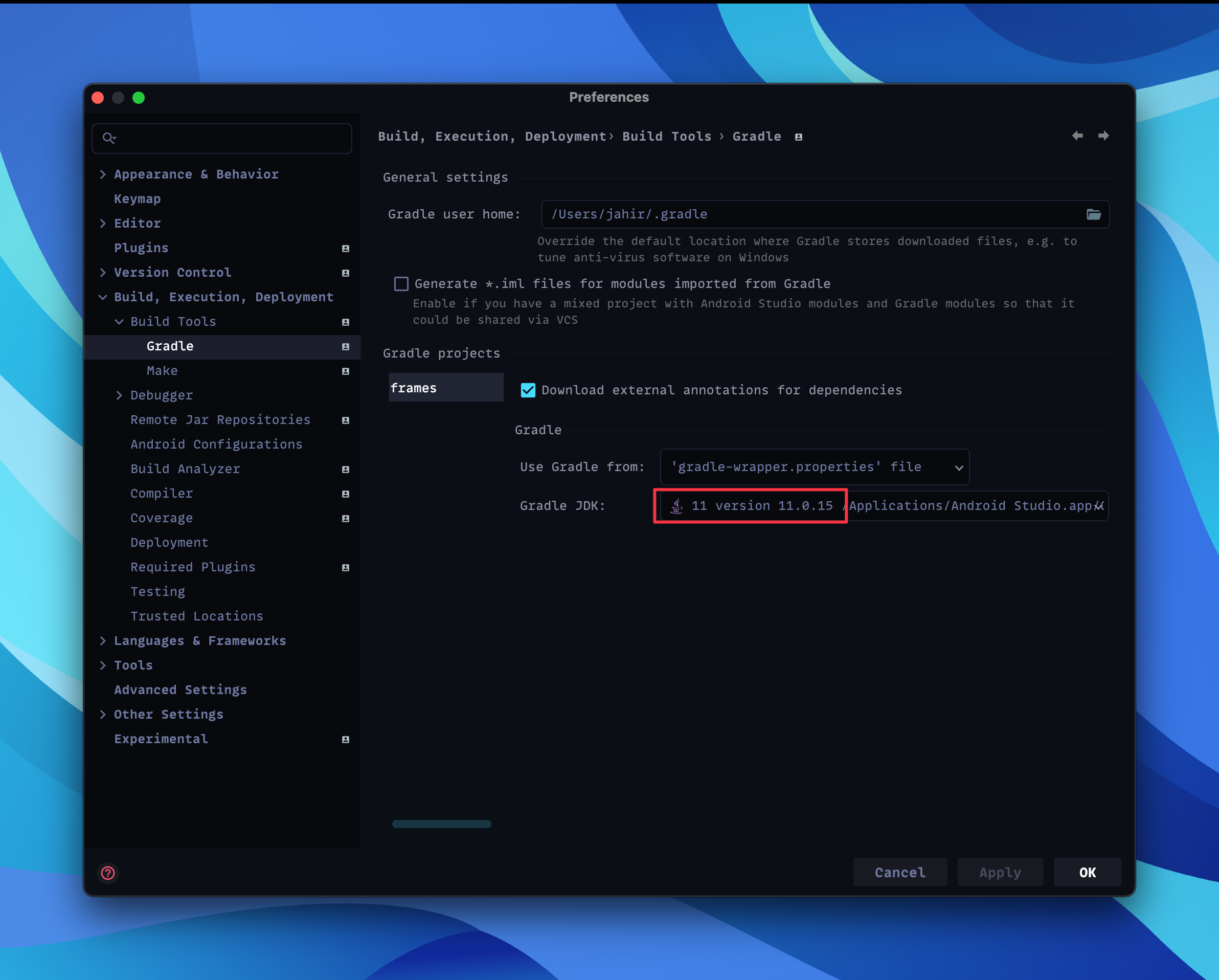Expand Languages & Frameworks section
1219x980 pixels.
point(102,641)
